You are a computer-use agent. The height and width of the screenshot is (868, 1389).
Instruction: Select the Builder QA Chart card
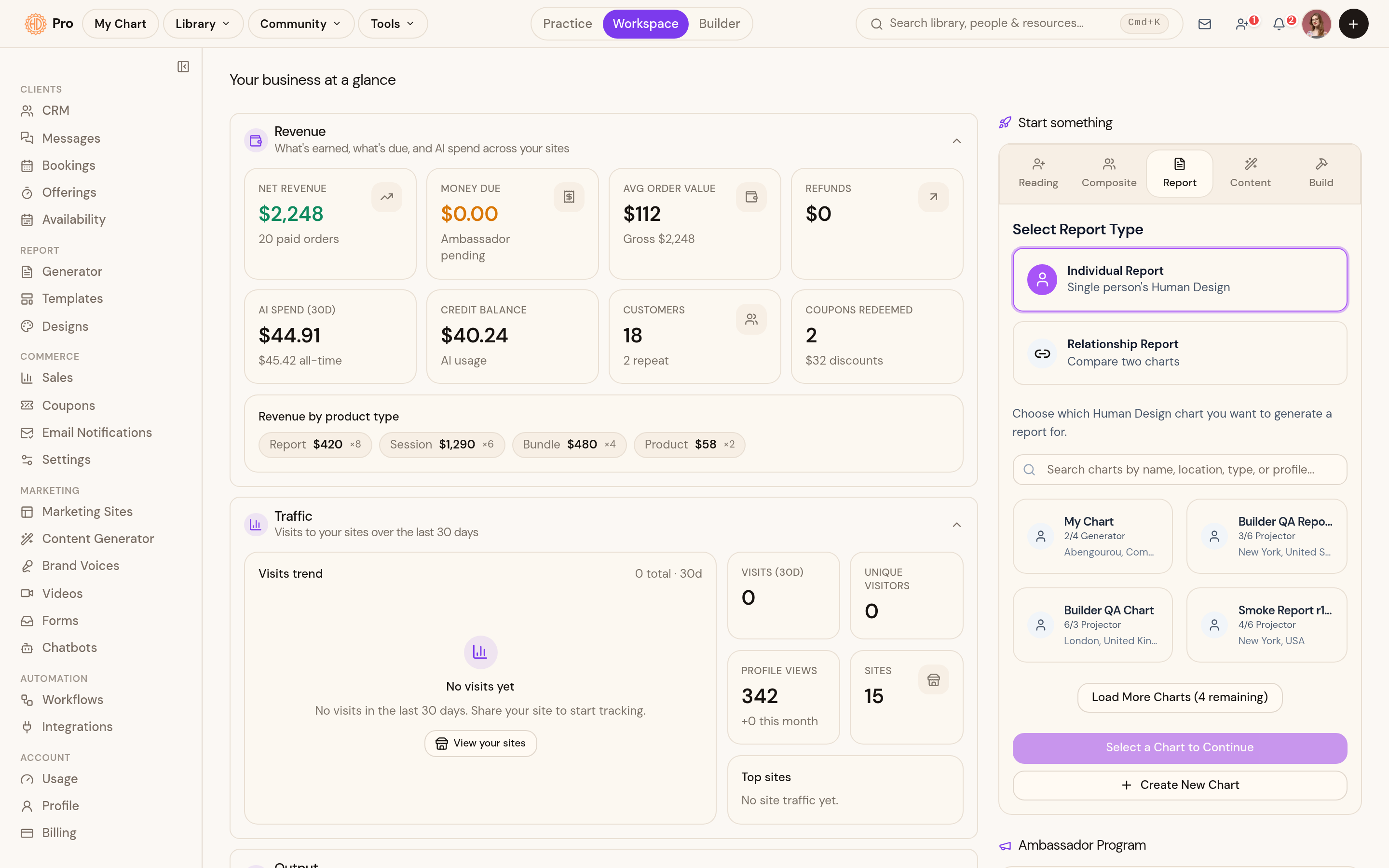[x=1092, y=624]
